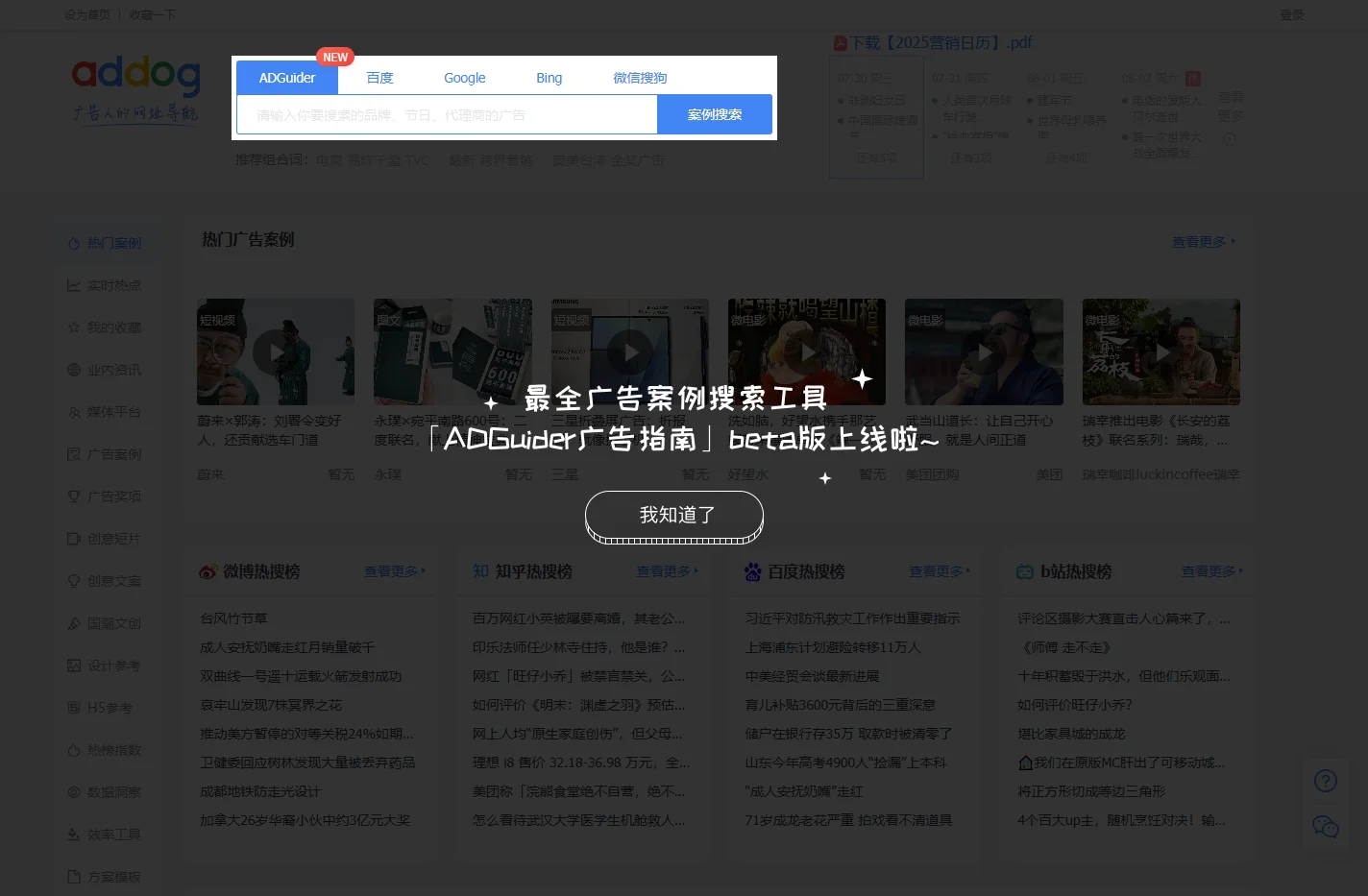1368x896 pixels.
Task: Click the 效率工具 sidebar icon
Action: click(74, 835)
